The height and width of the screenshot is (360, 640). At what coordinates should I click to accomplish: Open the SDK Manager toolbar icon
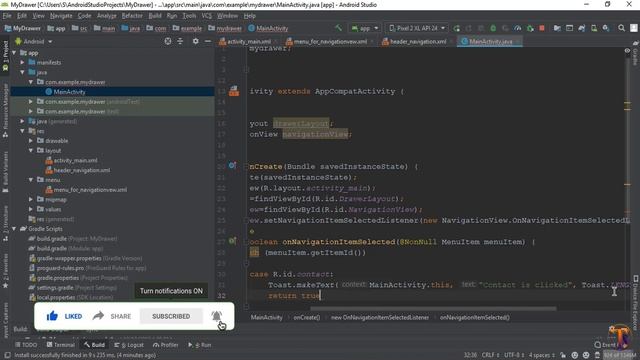[x=606, y=28]
